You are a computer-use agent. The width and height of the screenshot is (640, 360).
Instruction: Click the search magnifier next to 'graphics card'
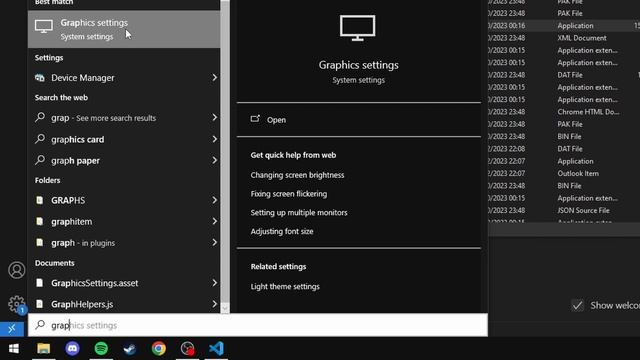tap(40, 139)
